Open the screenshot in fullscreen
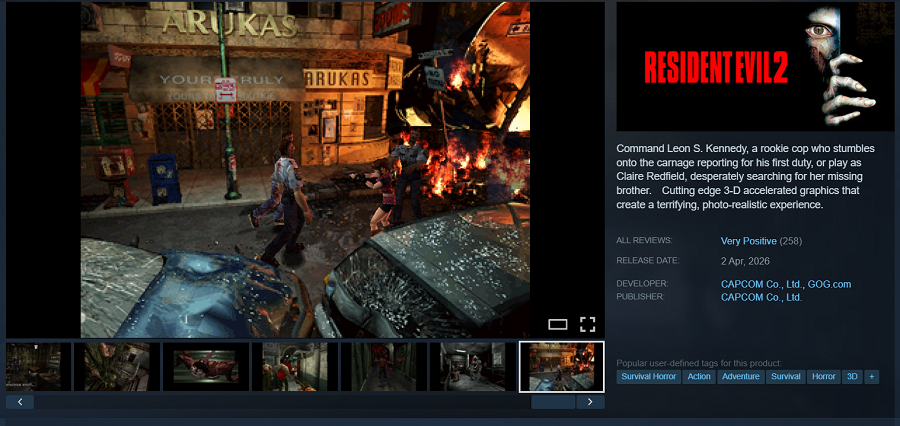The height and width of the screenshot is (426, 900). tap(587, 324)
